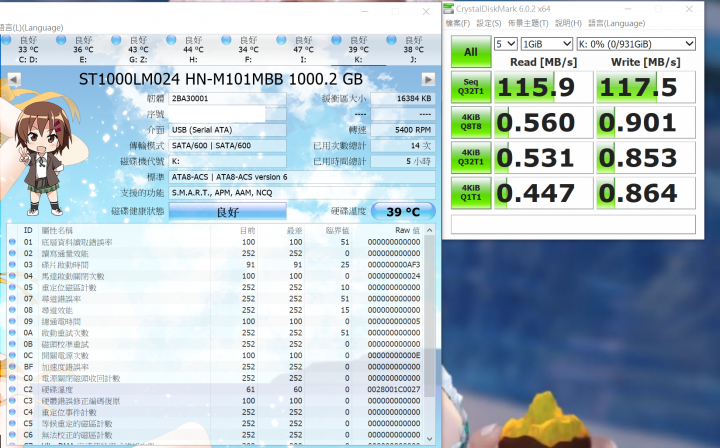720x448 pixels.
Task: Go to previous disk with left arrow
Action: pos(14,79)
